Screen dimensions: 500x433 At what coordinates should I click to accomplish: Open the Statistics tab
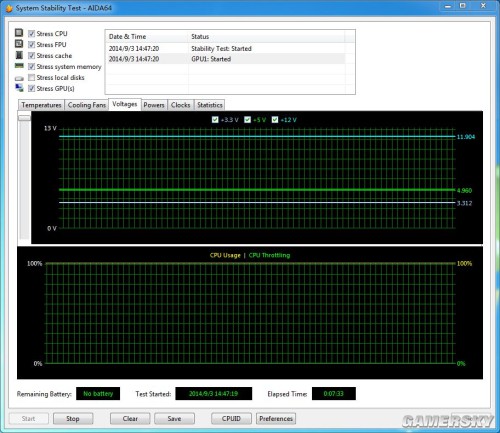[210, 105]
